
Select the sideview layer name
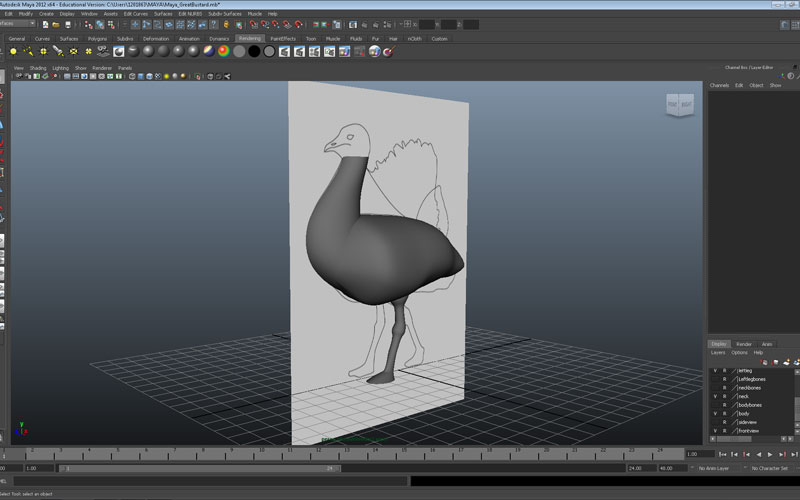point(748,422)
